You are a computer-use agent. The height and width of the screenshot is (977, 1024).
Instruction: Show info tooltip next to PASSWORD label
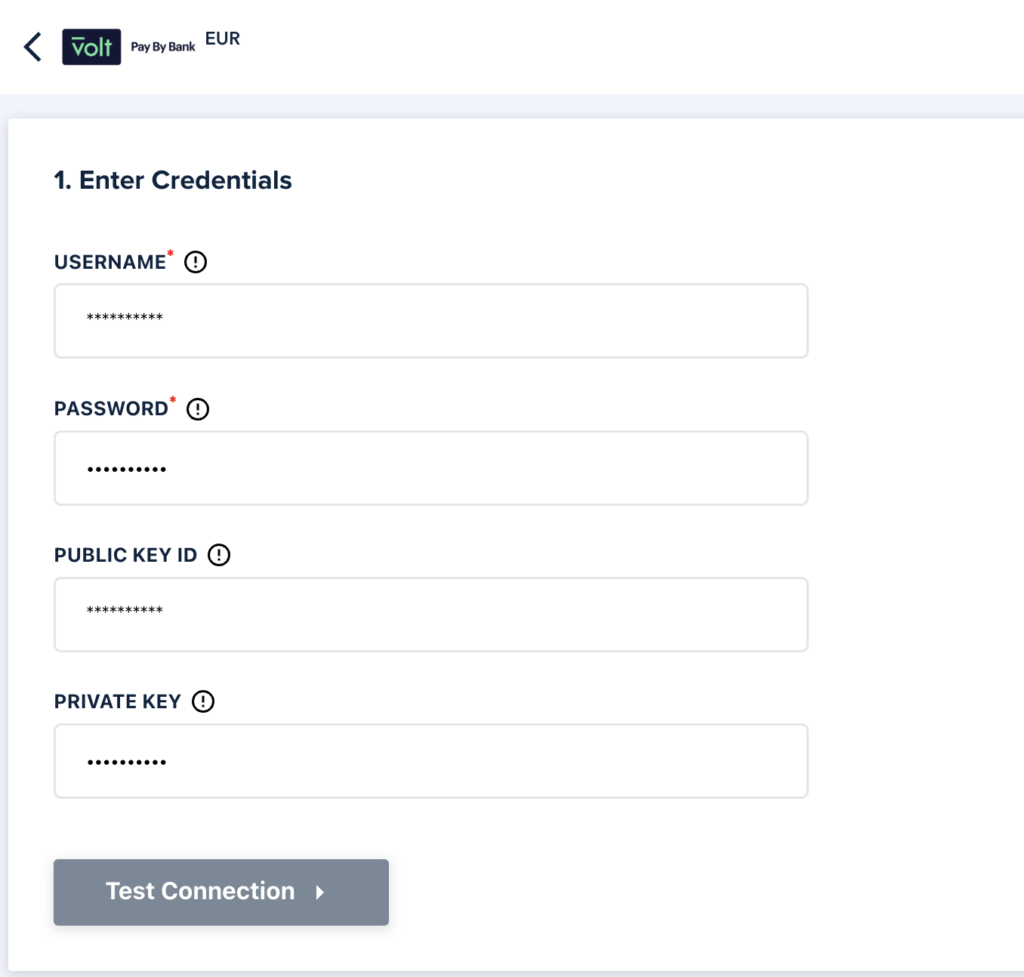tap(198, 409)
